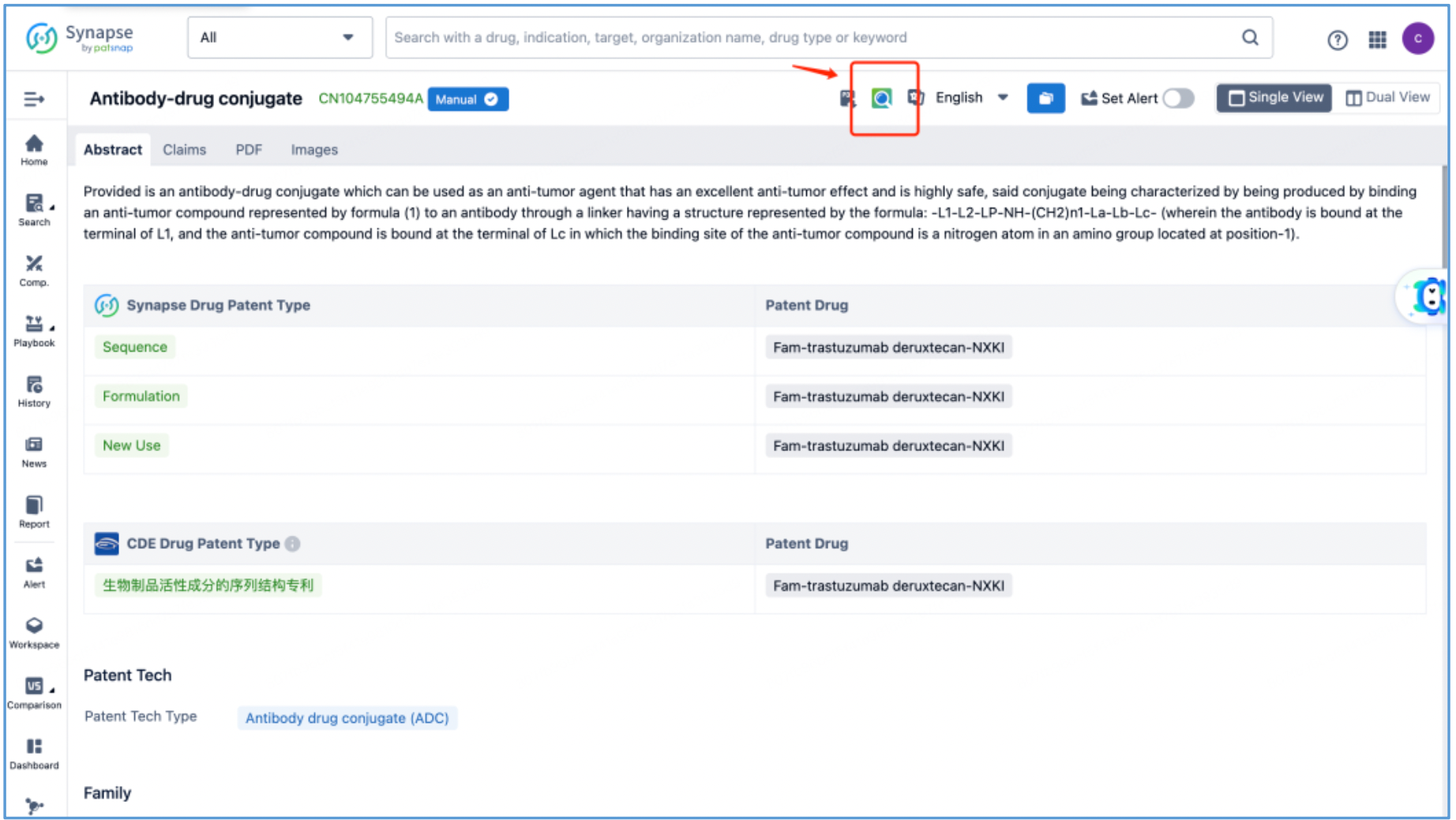
Task: Click the Formulation patent type tag
Action: [141, 396]
